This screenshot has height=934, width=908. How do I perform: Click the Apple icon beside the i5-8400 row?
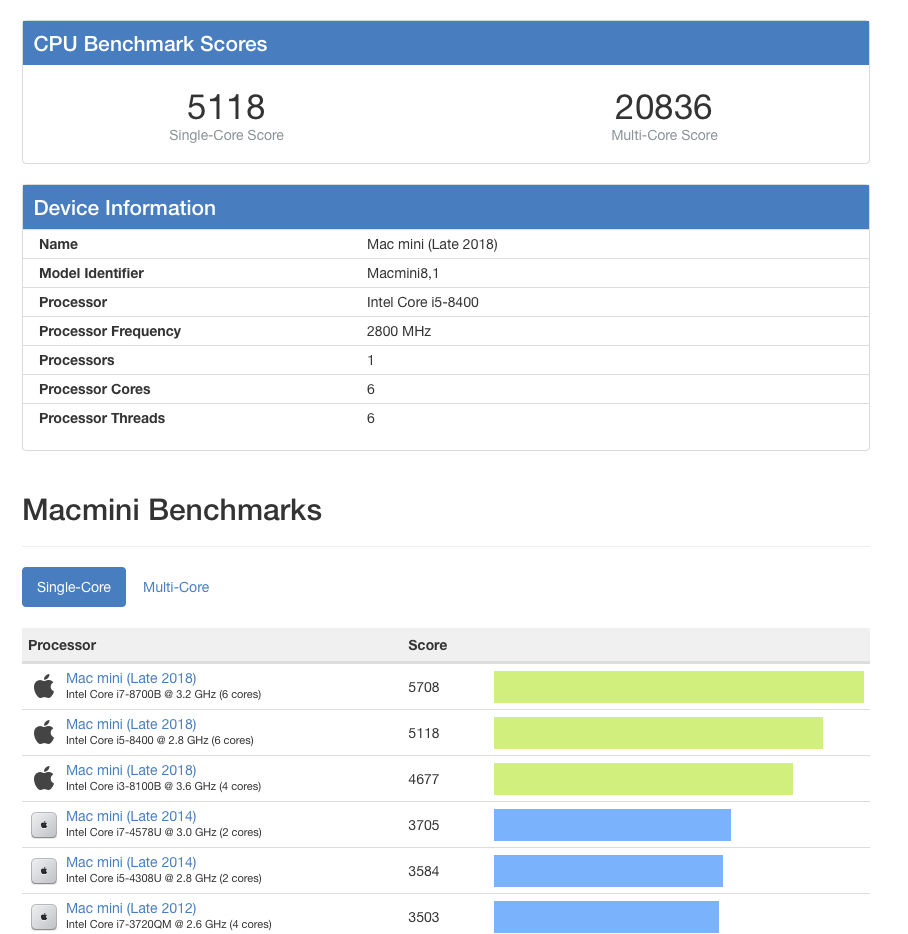coord(44,732)
